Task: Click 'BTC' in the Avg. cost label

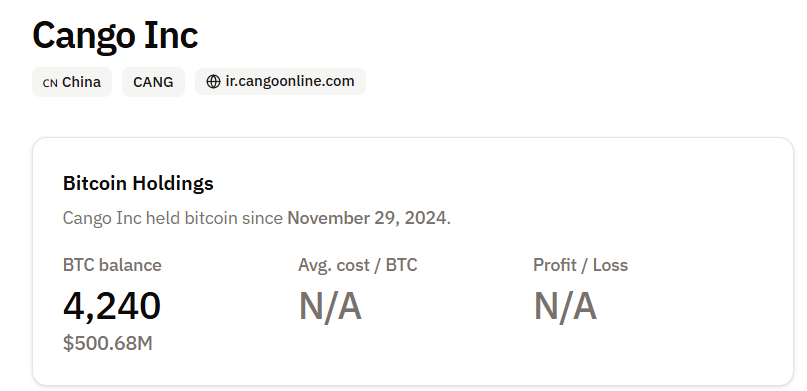Action: 401,265
